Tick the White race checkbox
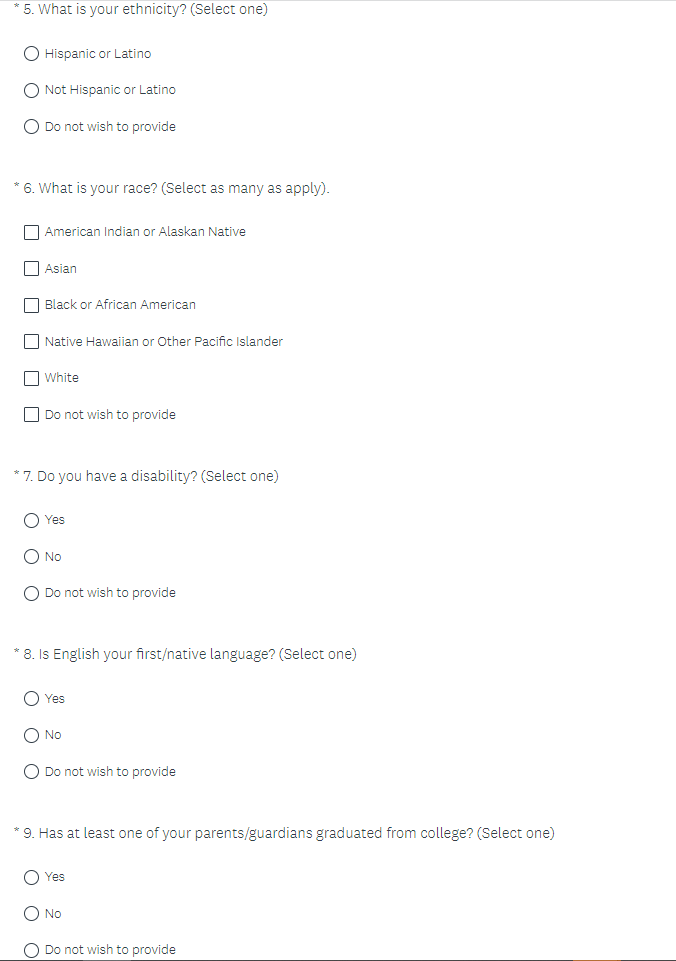Viewport: 676px width, 961px height. (x=32, y=378)
